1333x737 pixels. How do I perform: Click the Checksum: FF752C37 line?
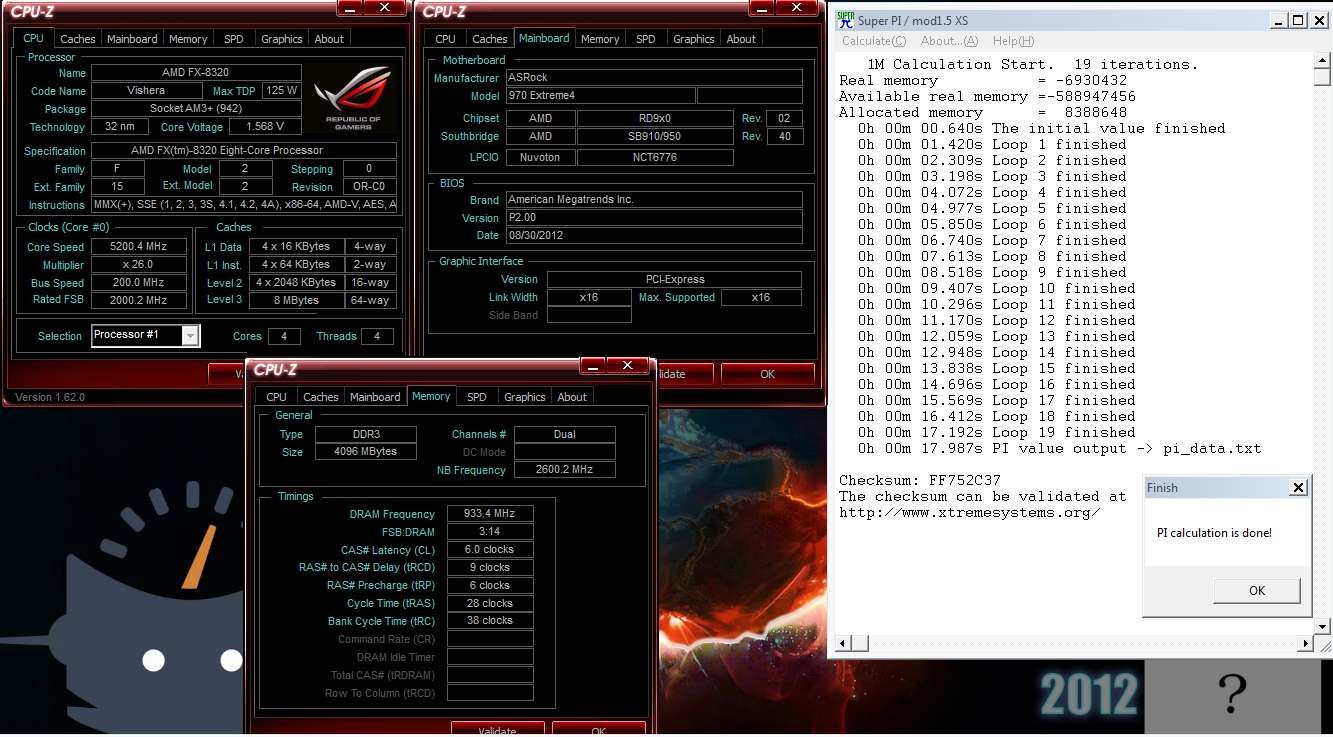(919, 481)
